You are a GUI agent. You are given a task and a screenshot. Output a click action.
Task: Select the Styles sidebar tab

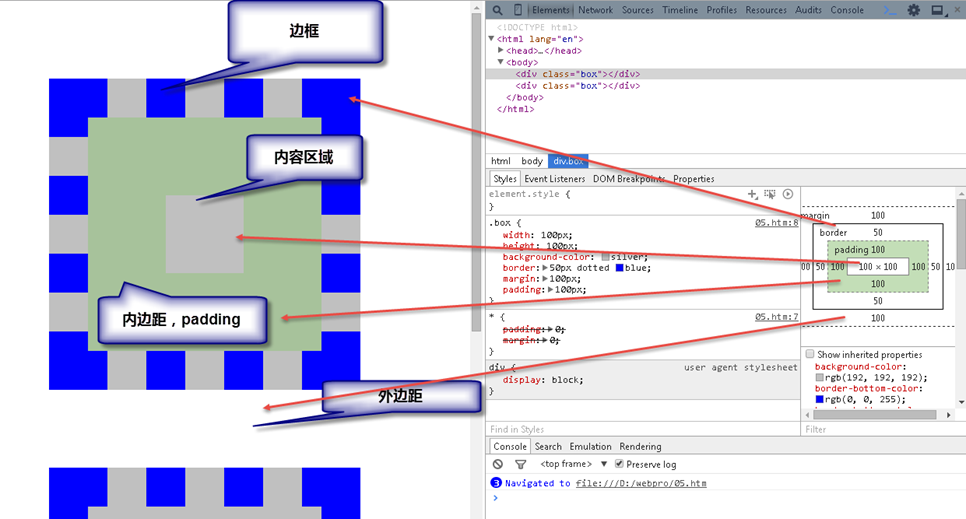[x=505, y=179]
